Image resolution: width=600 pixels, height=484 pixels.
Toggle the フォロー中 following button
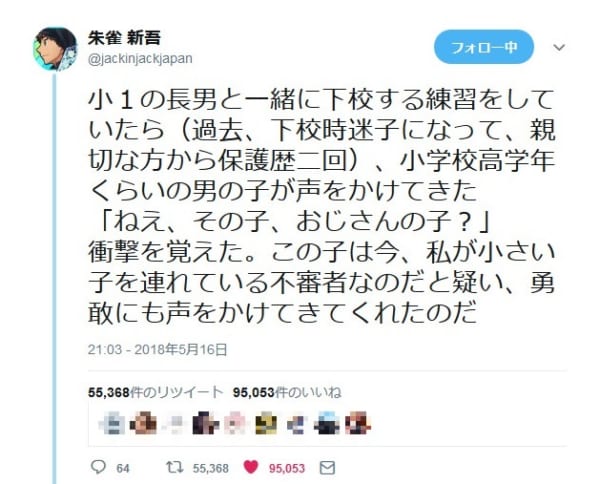(x=484, y=47)
